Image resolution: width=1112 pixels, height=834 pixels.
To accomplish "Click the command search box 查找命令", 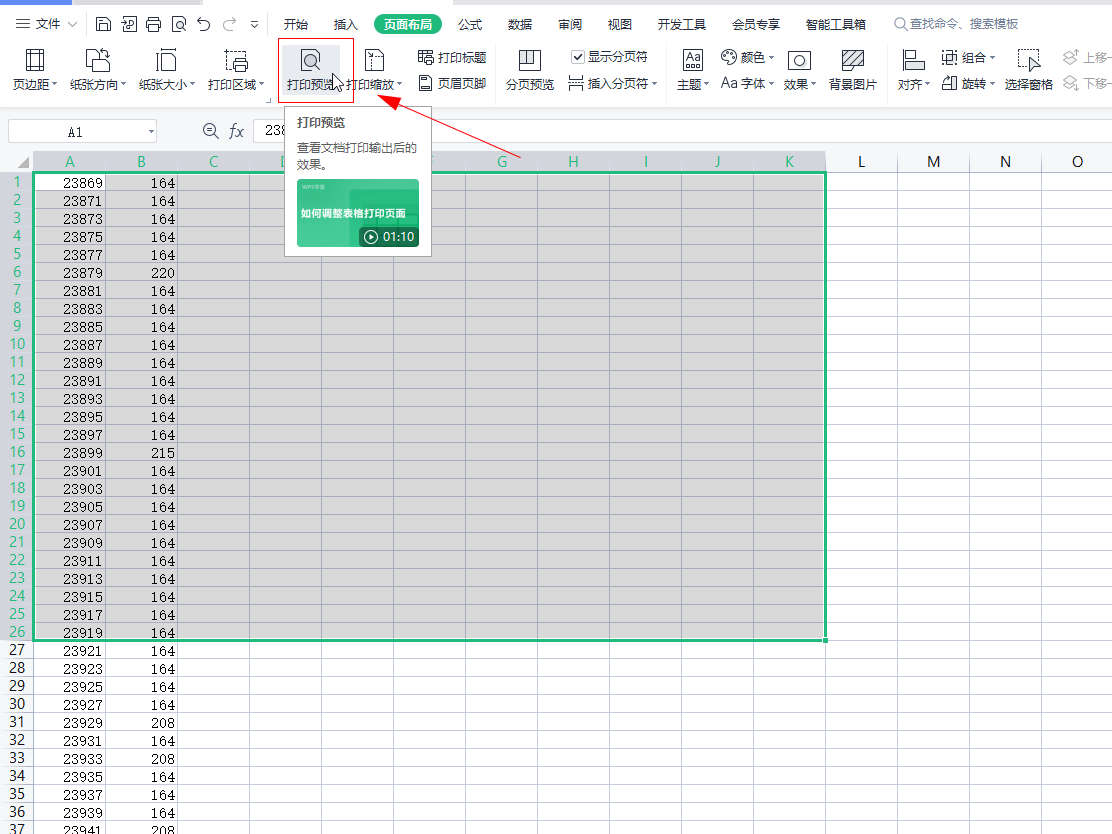I will (x=963, y=24).
